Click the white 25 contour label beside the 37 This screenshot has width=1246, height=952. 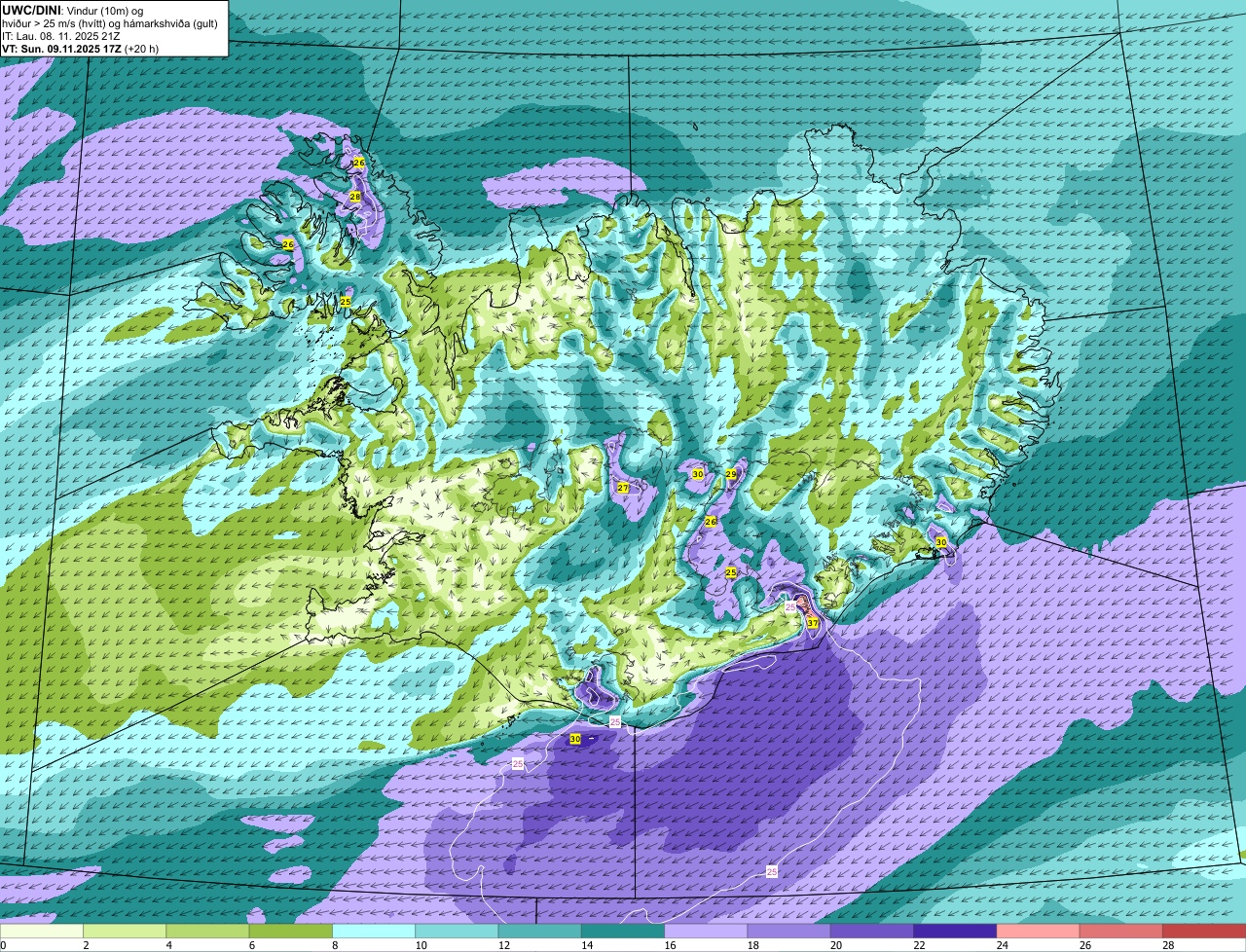click(x=790, y=606)
